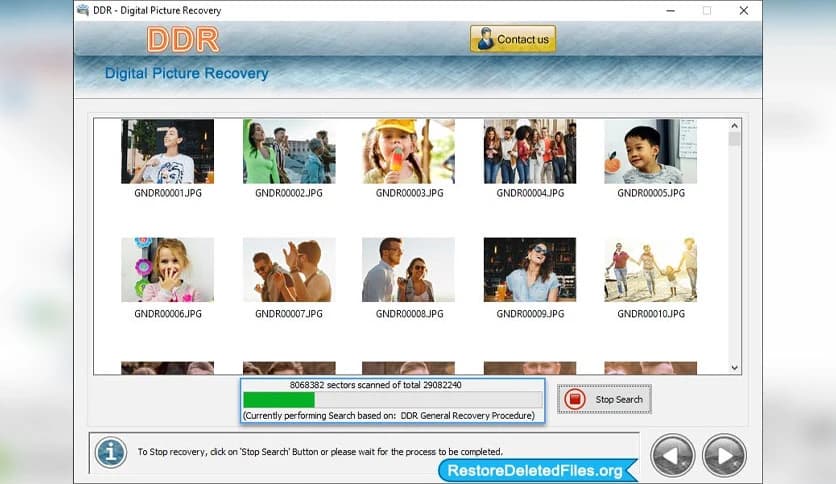Click the blue info icon
The width and height of the screenshot is (836, 484).
point(110,453)
